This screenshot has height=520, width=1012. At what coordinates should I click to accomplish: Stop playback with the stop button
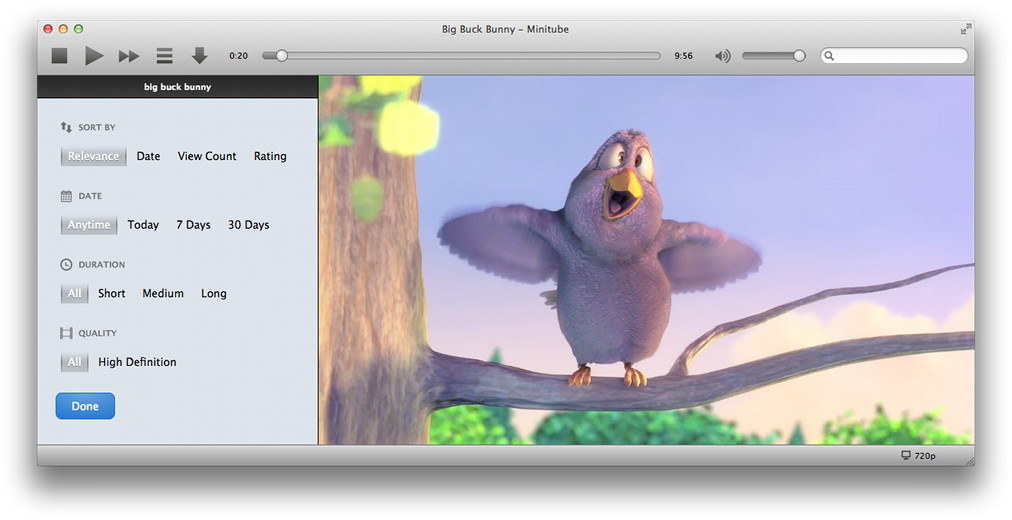60,56
